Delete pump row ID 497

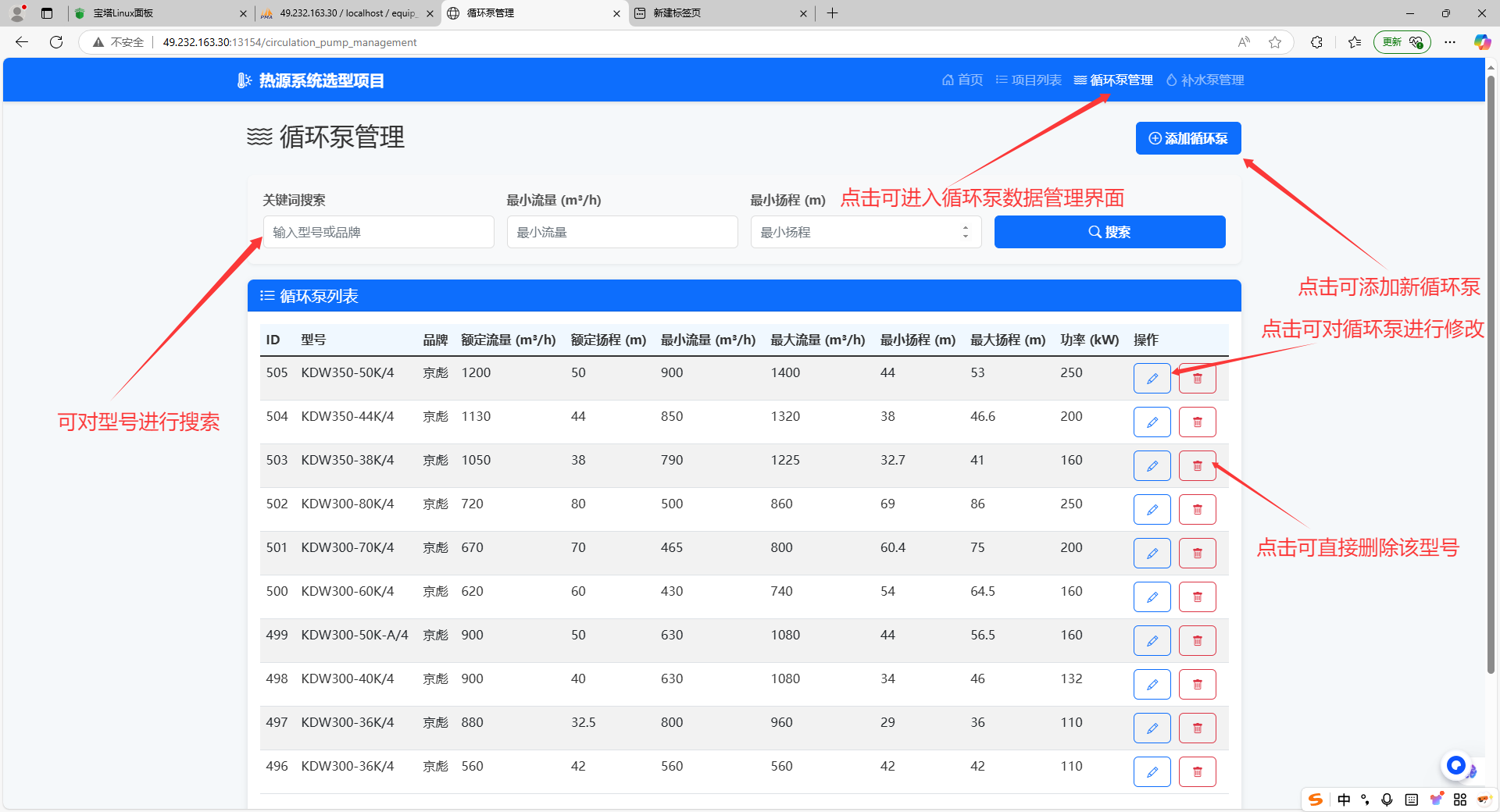(1197, 728)
